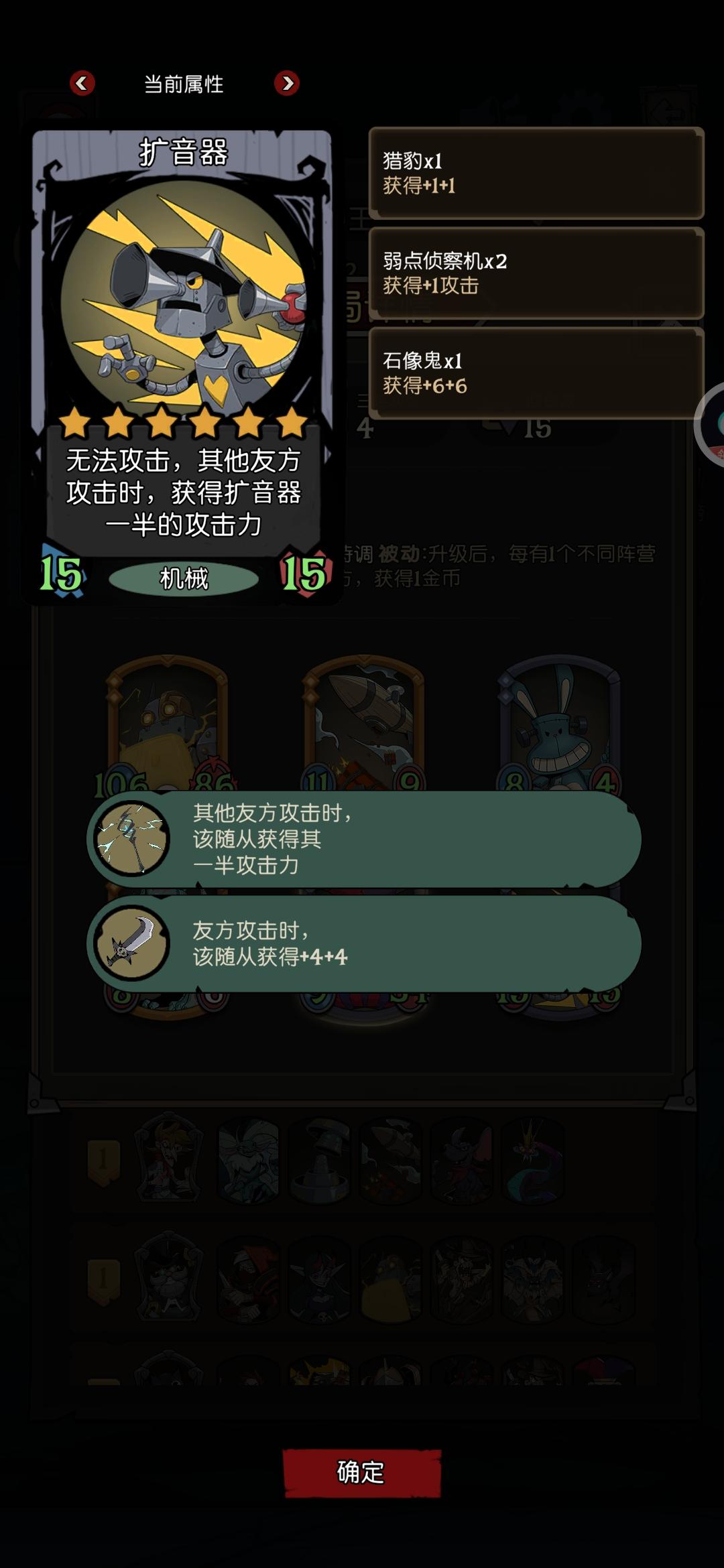Show previous attribute page with left arrow
The height and width of the screenshot is (1568, 724).
click(x=82, y=83)
